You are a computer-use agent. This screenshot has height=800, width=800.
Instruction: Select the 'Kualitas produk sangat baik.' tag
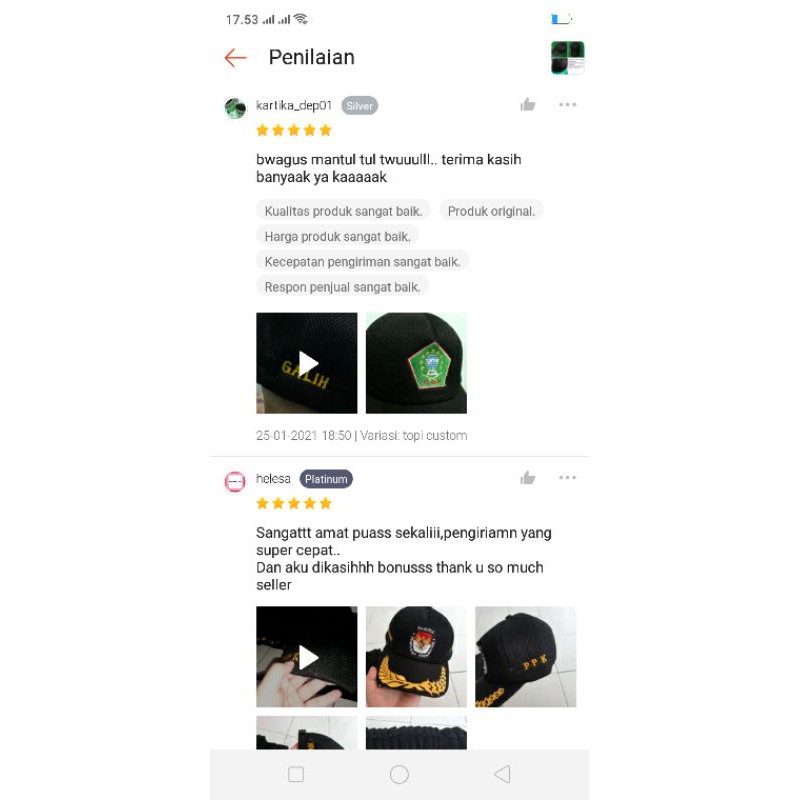343,211
